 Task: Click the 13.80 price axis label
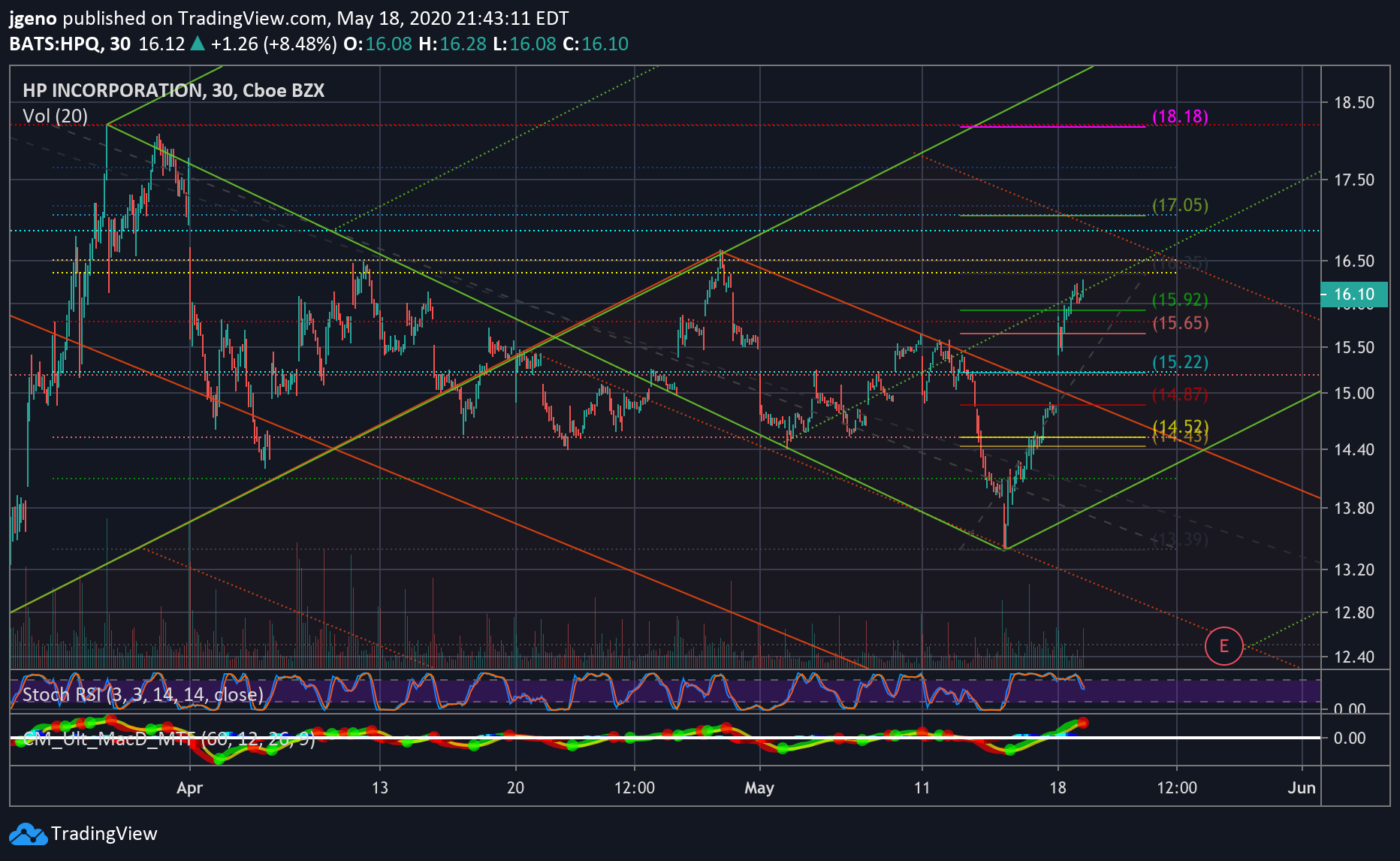1354,509
